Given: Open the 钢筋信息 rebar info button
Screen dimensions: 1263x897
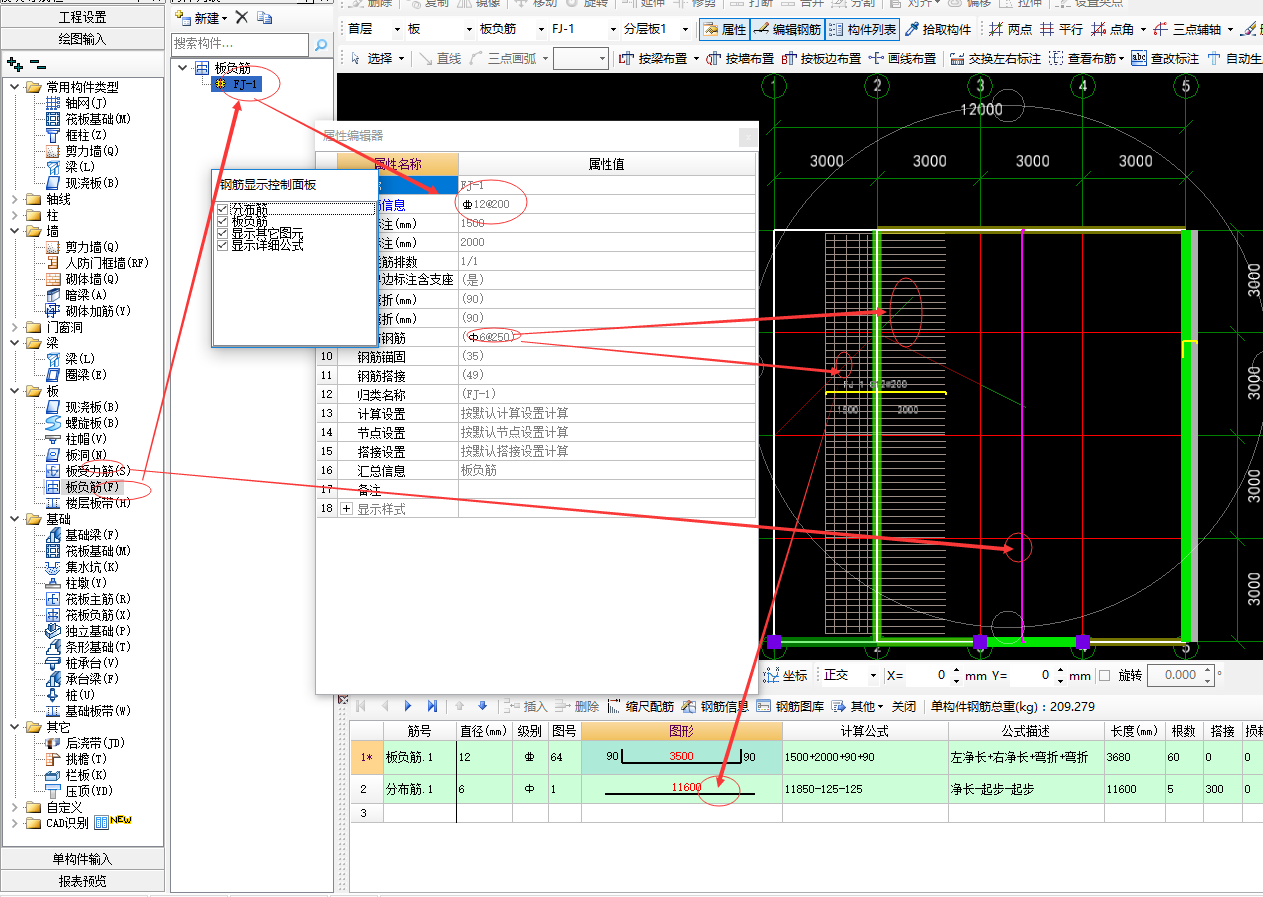Looking at the screenshot, I should [715, 706].
